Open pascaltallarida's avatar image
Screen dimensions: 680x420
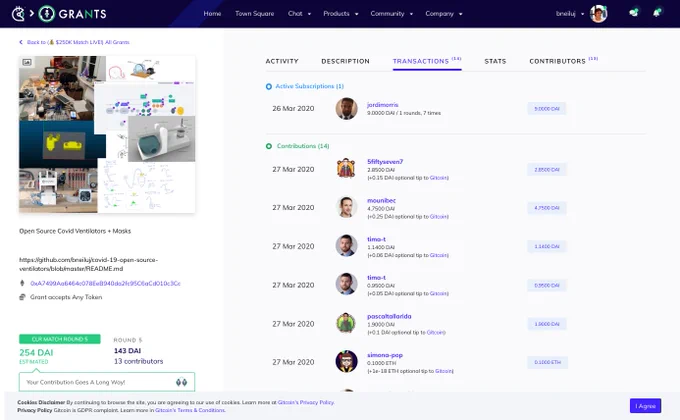(x=347, y=323)
